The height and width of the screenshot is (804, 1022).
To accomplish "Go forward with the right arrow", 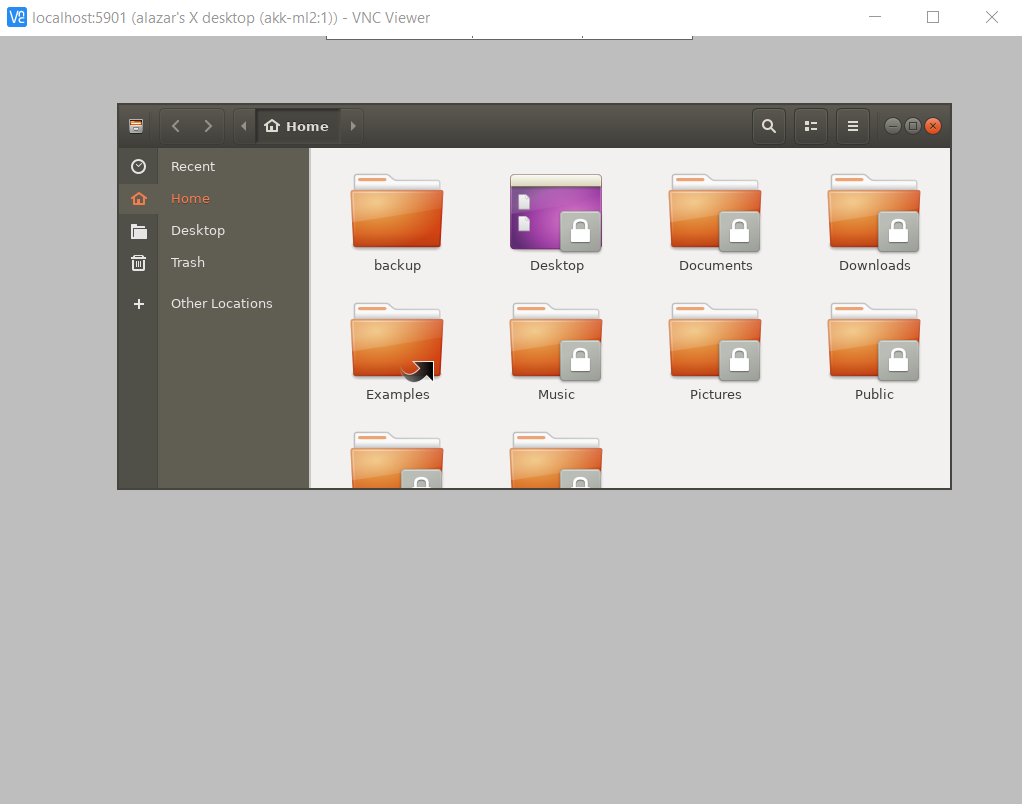I will pos(208,126).
